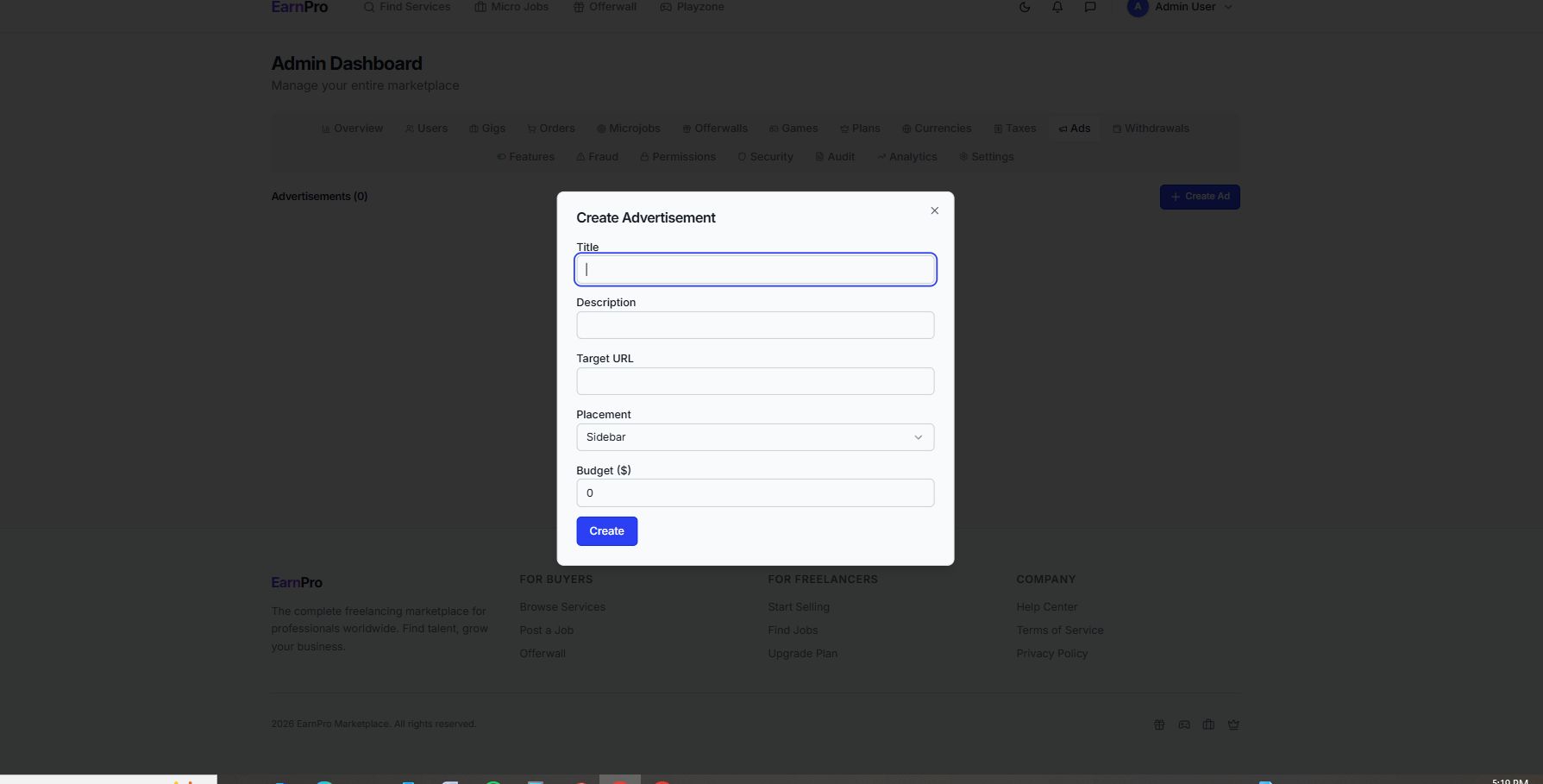Click the gift icon in footer
Screen dimensions: 1543x784
tap(1159, 724)
